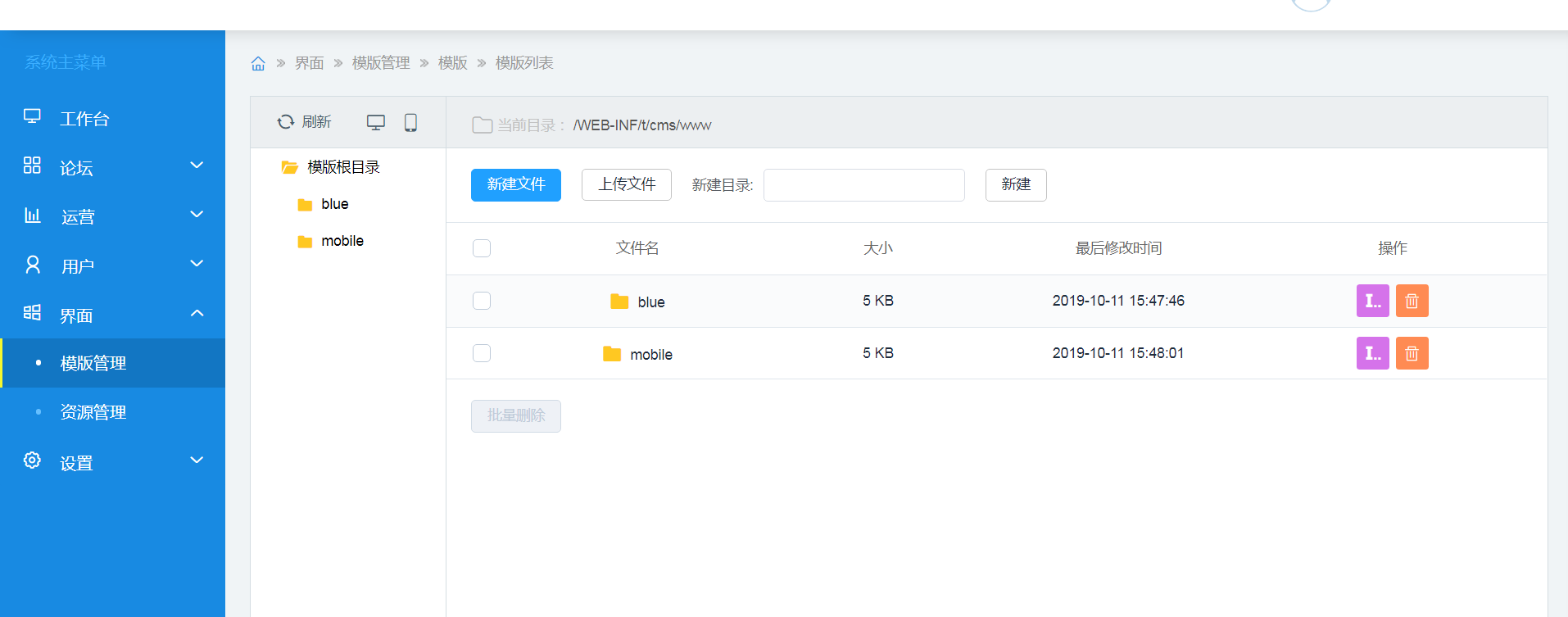
Task: Delete the blue folder using trash icon
Action: click(1412, 301)
